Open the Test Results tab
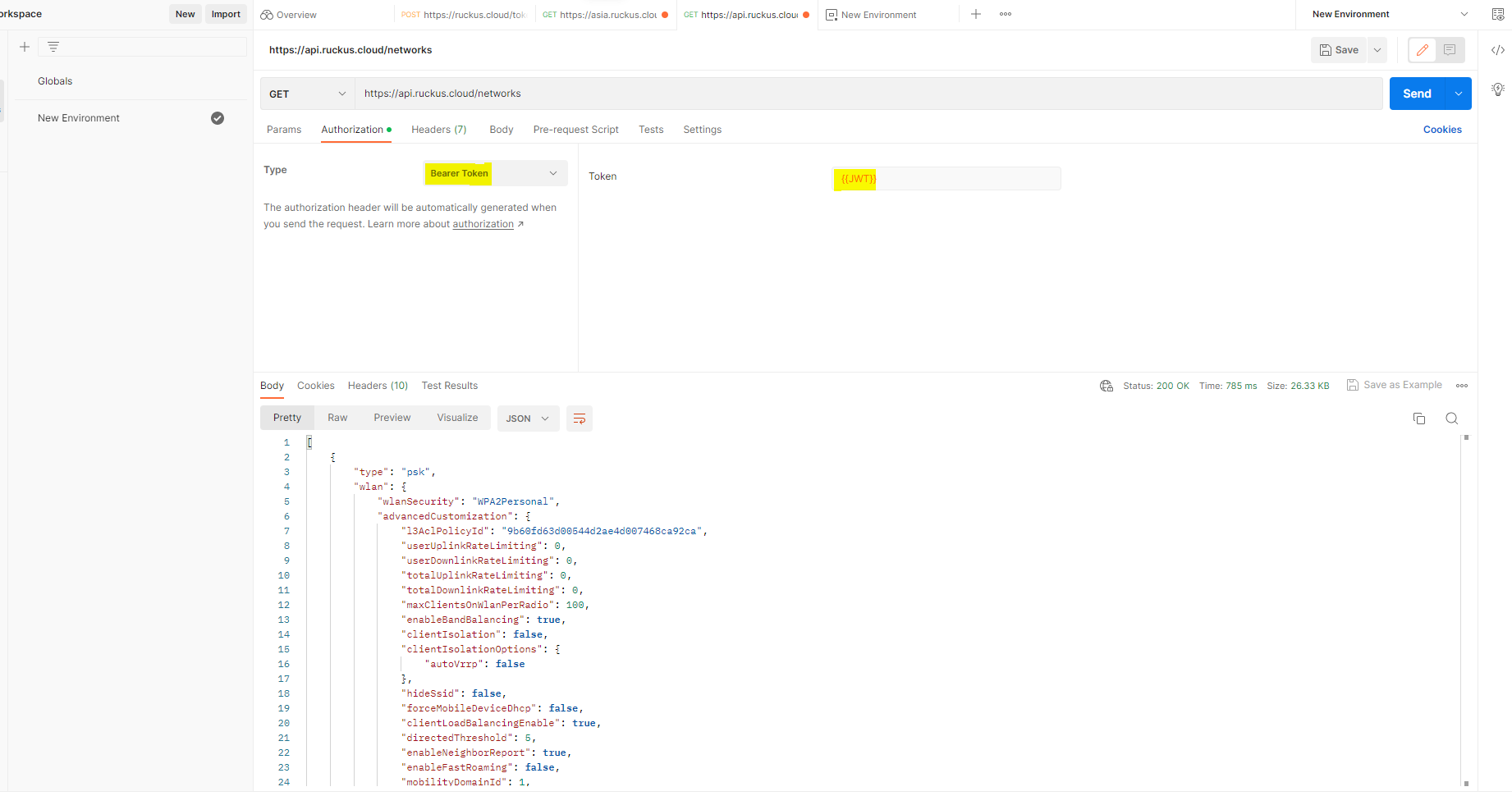 click(450, 386)
